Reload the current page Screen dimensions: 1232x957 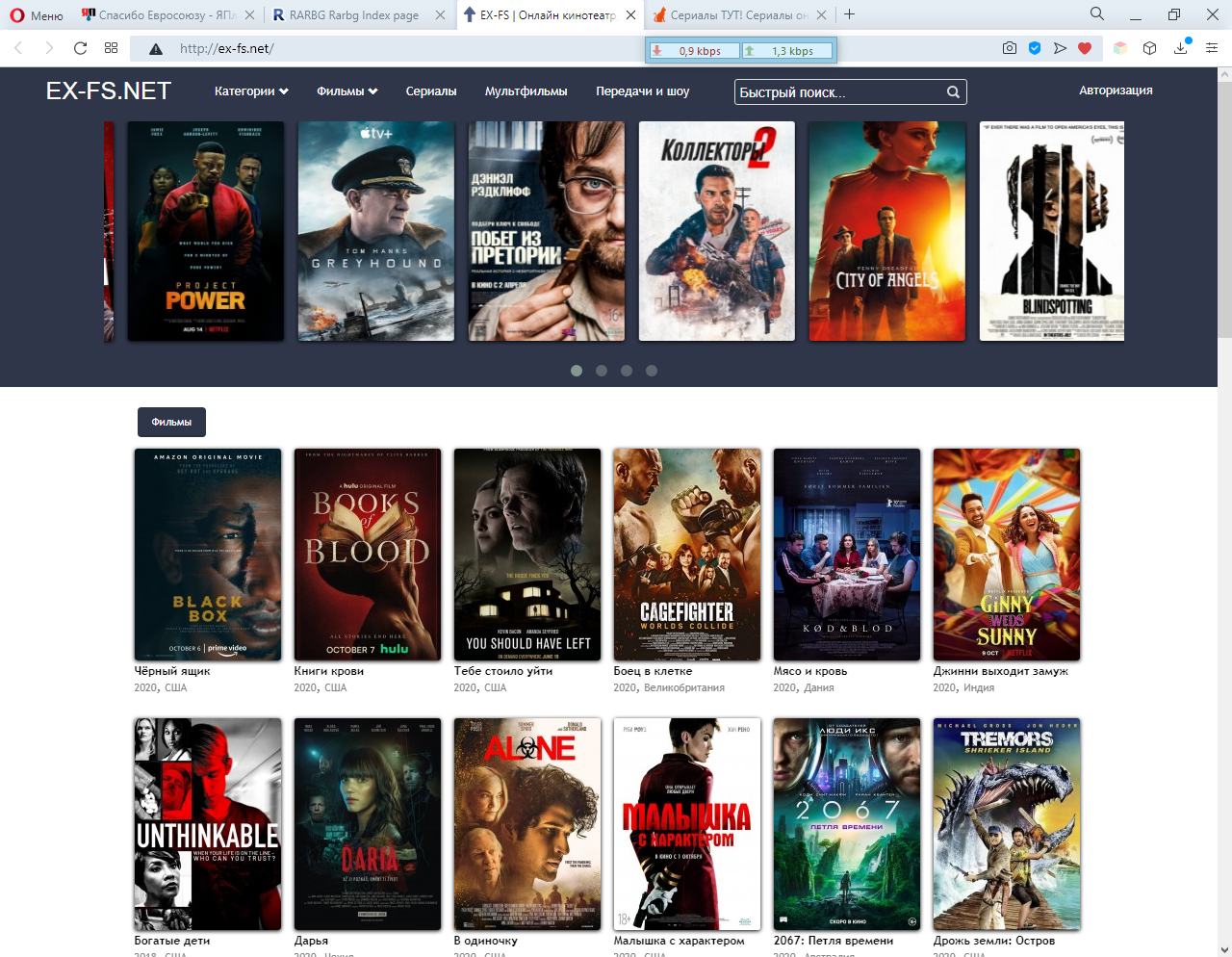click(81, 48)
